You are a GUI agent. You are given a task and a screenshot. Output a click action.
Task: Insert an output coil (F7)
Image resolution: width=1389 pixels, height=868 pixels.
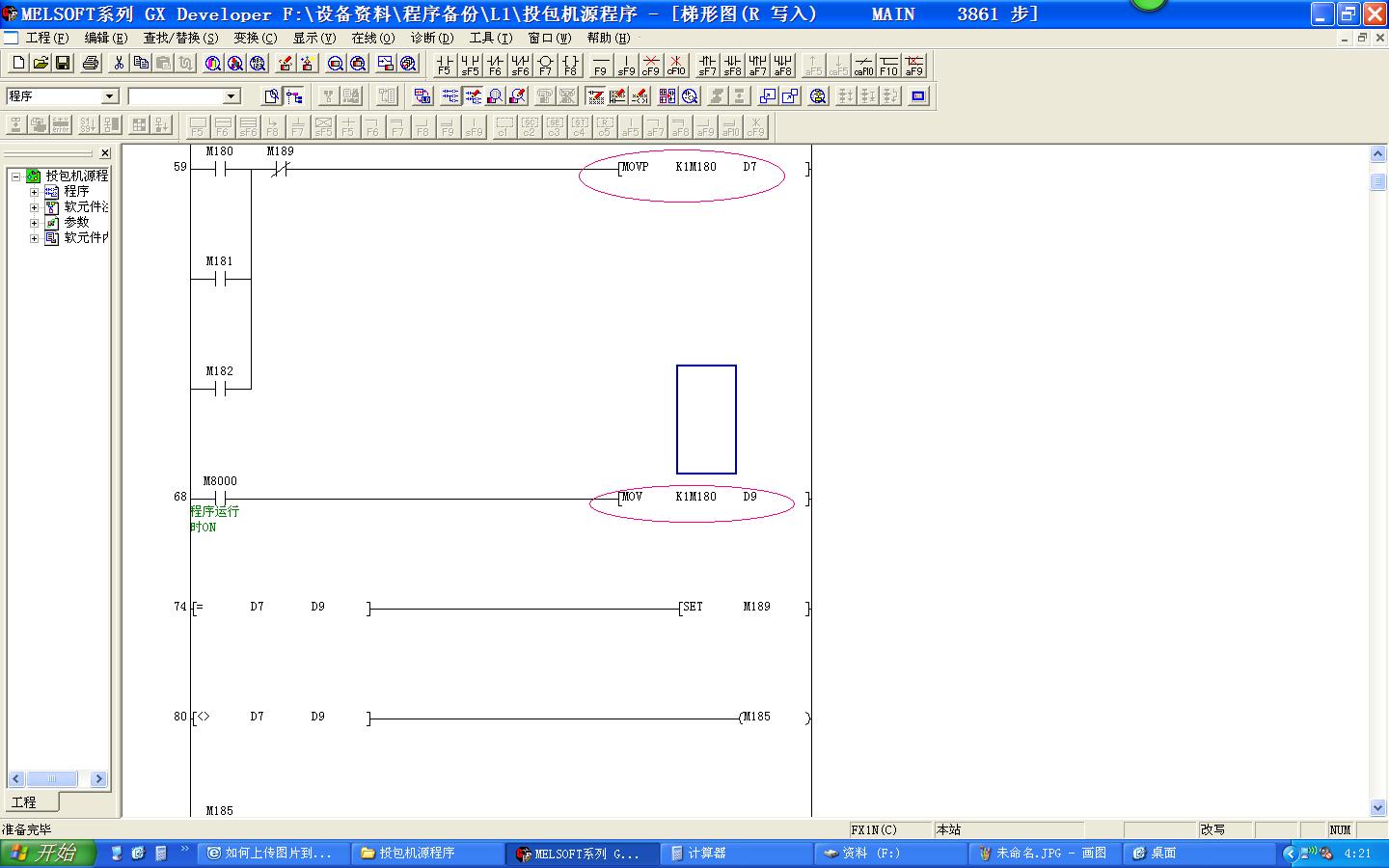pos(545,65)
